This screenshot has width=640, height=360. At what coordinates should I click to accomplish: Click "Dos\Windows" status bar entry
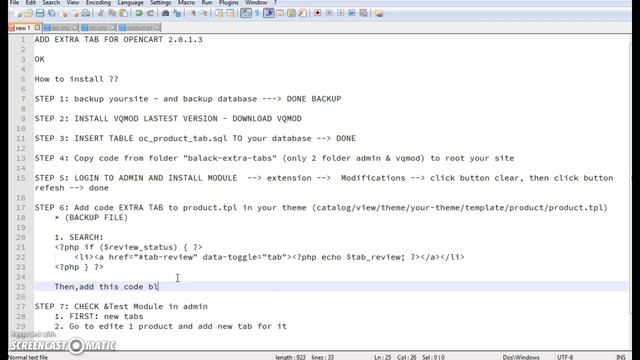(521, 357)
